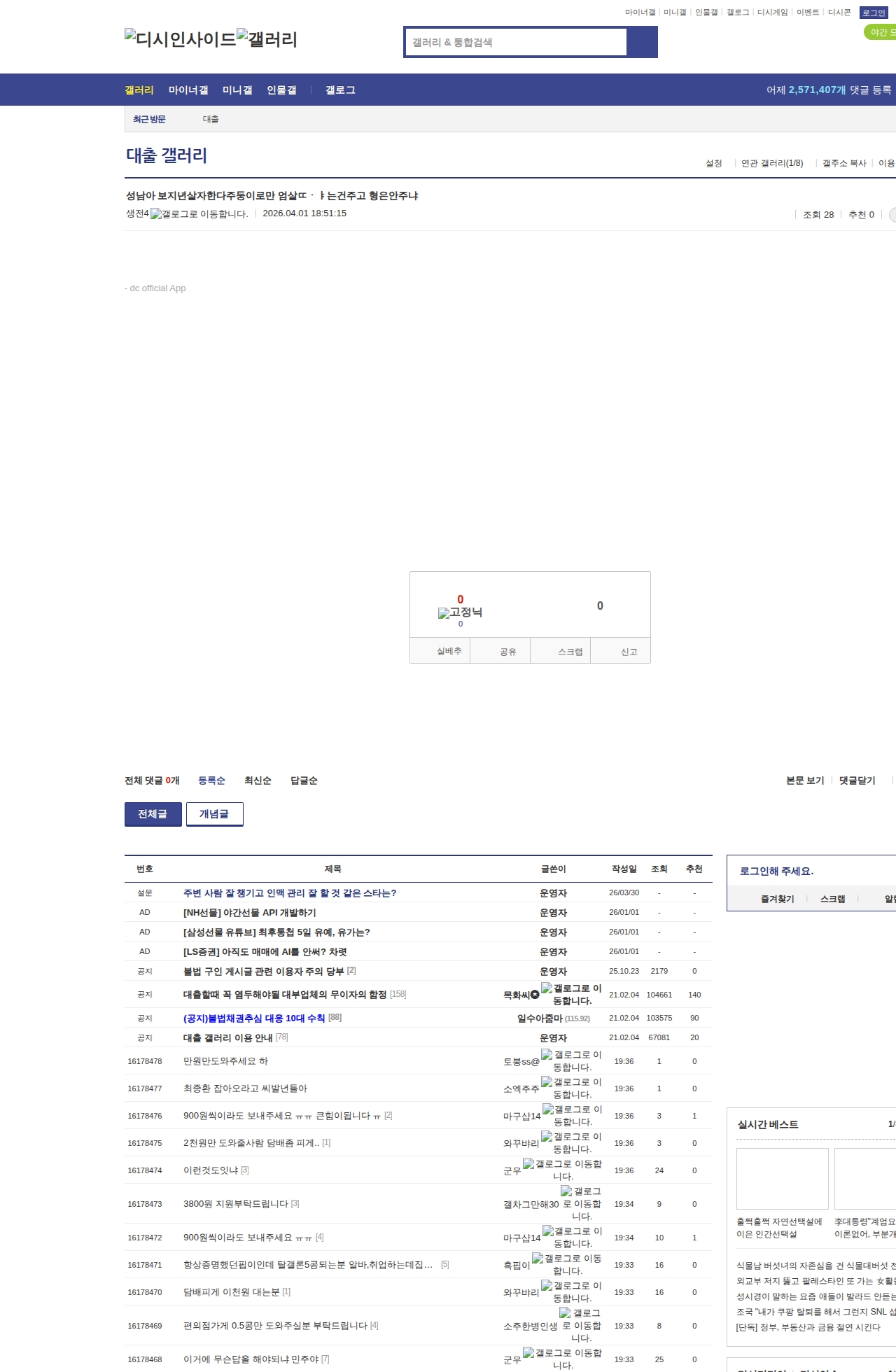Open post 3800원 지원부탁드립니다
Viewport: 896px width, 1372px height.
236,1203
